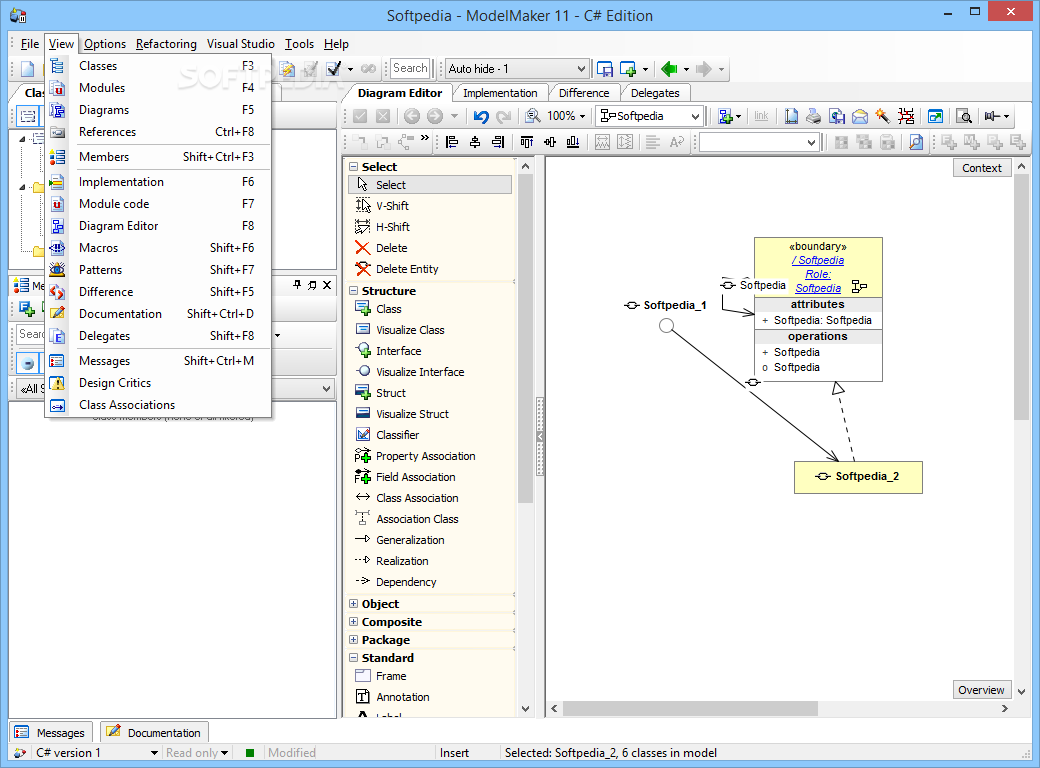Click the Role: link in boundary box
The image size is (1040, 768).
point(818,274)
